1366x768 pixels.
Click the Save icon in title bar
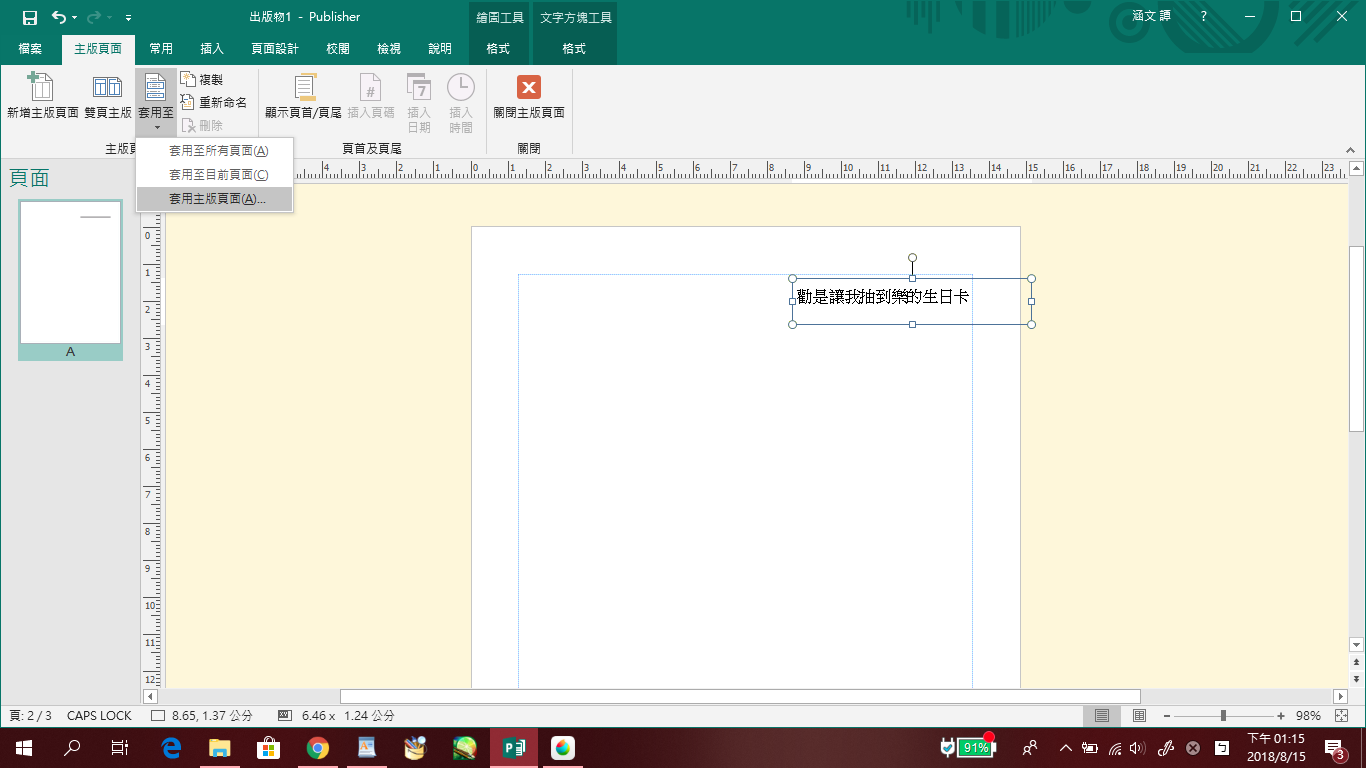point(30,17)
